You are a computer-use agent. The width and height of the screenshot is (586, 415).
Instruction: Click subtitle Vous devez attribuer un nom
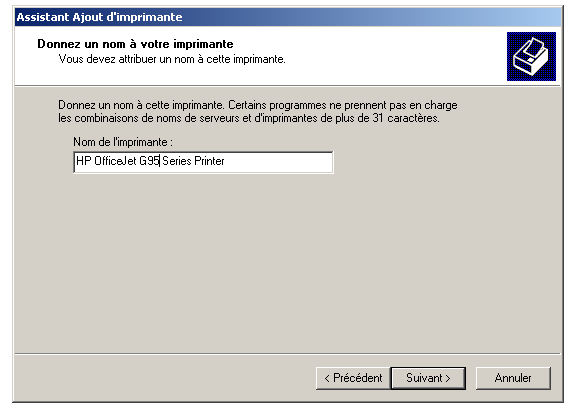pos(172,59)
